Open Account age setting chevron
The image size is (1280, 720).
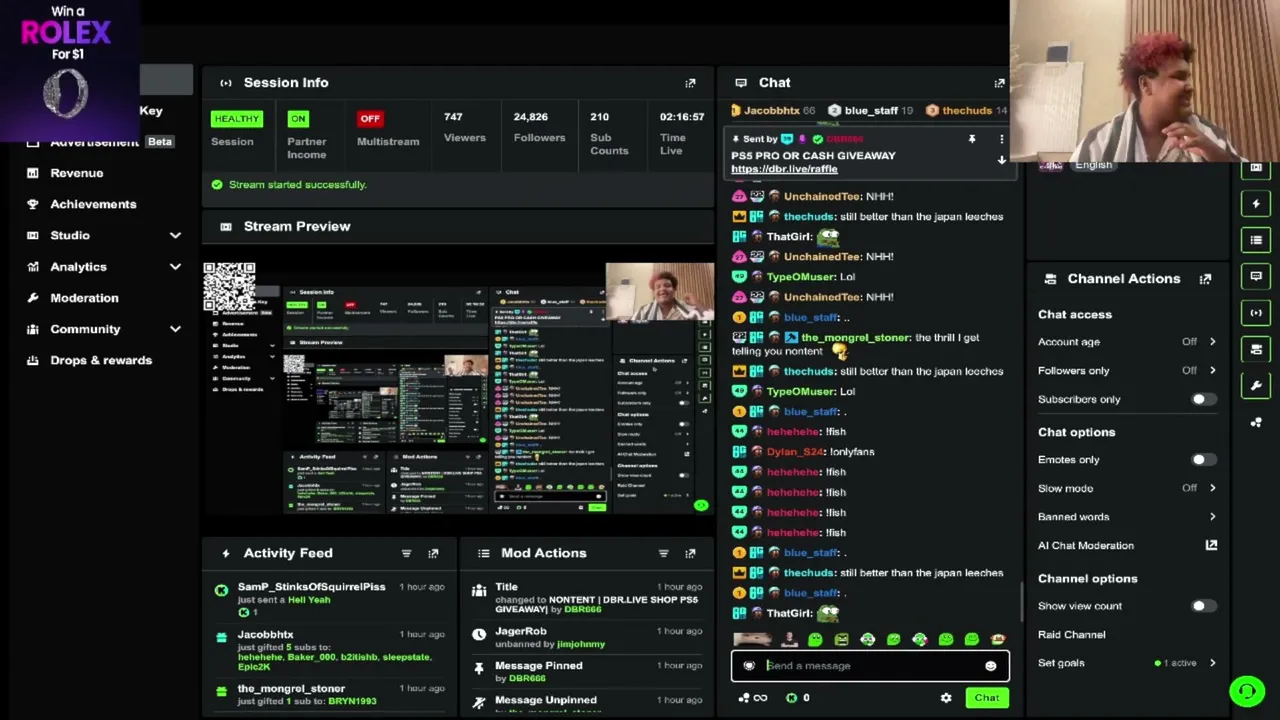pyautogui.click(x=1212, y=342)
